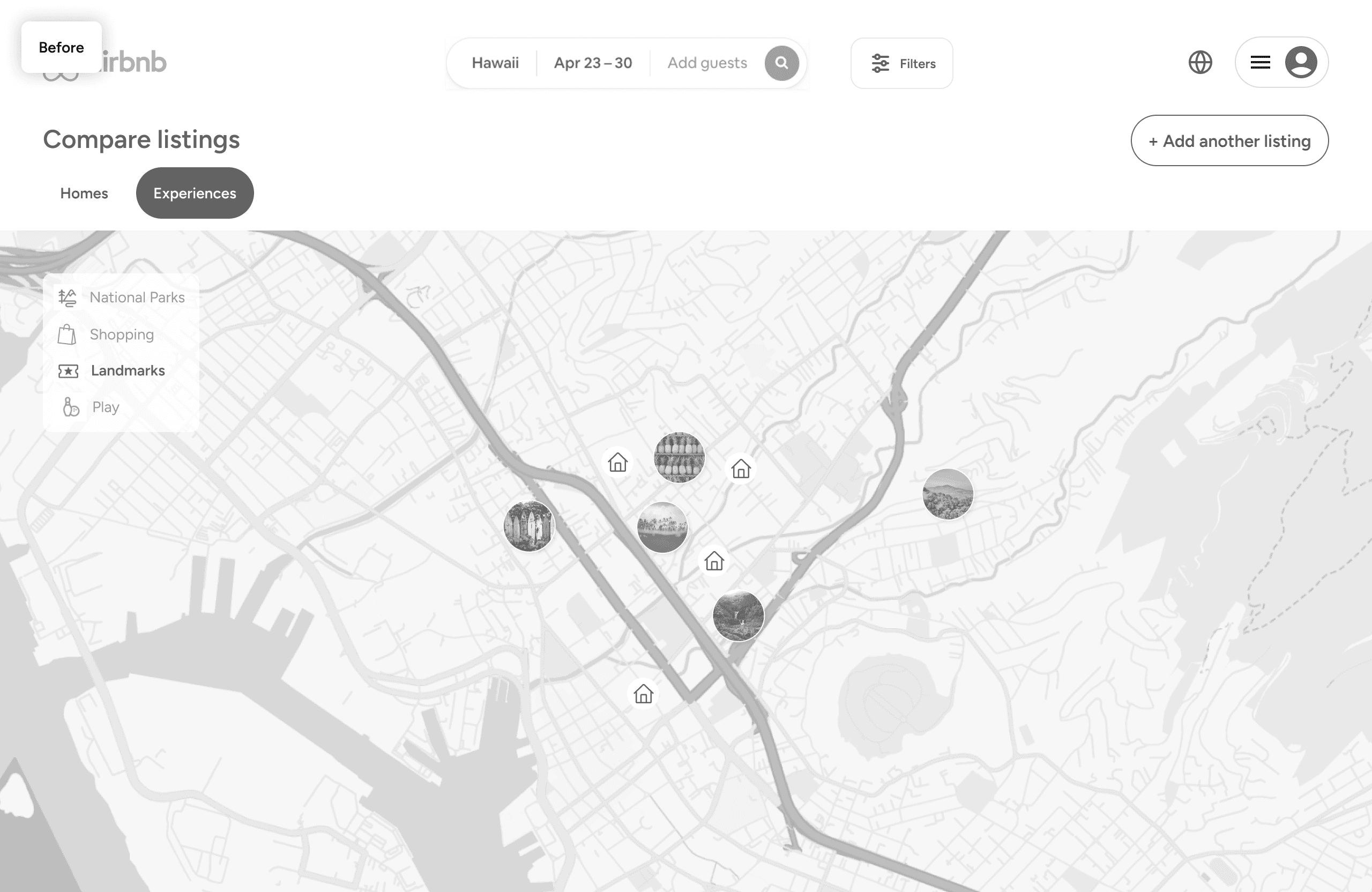
Task: Select home marker right of pineapple photo
Action: pyautogui.click(x=741, y=469)
